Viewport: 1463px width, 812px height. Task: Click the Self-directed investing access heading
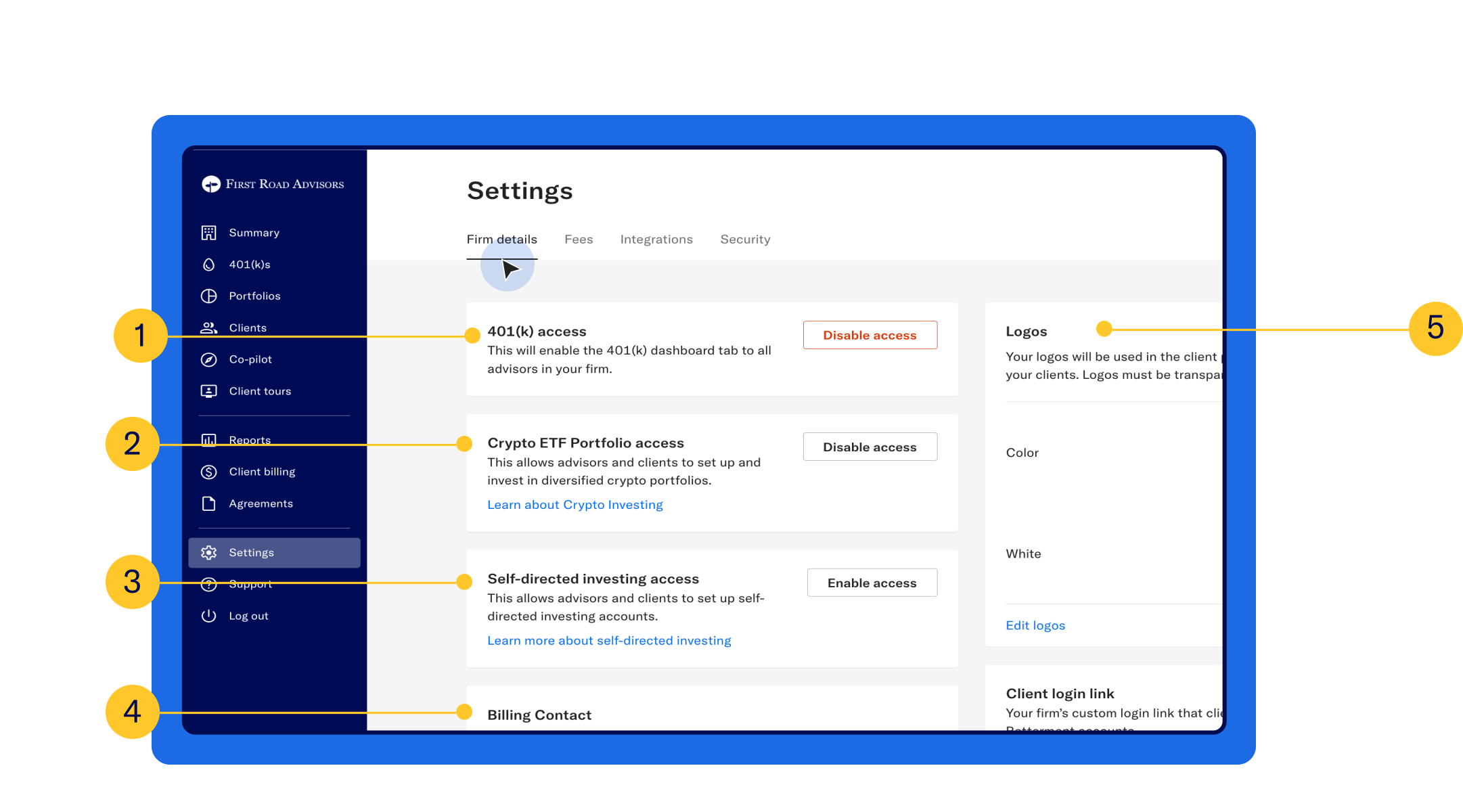click(593, 579)
